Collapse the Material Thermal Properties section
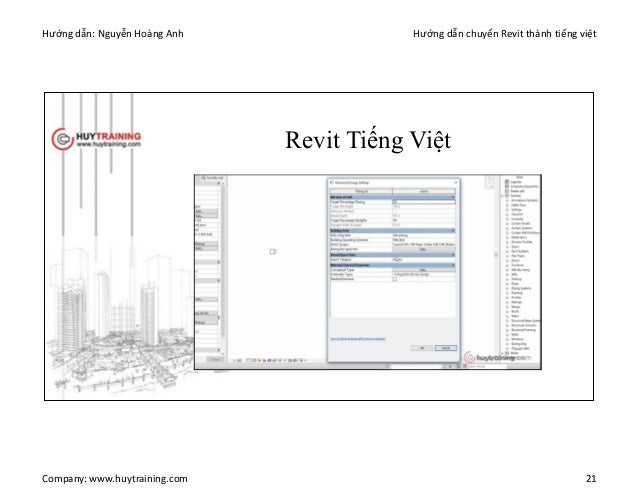The image size is (638, 493). (453, 265)
